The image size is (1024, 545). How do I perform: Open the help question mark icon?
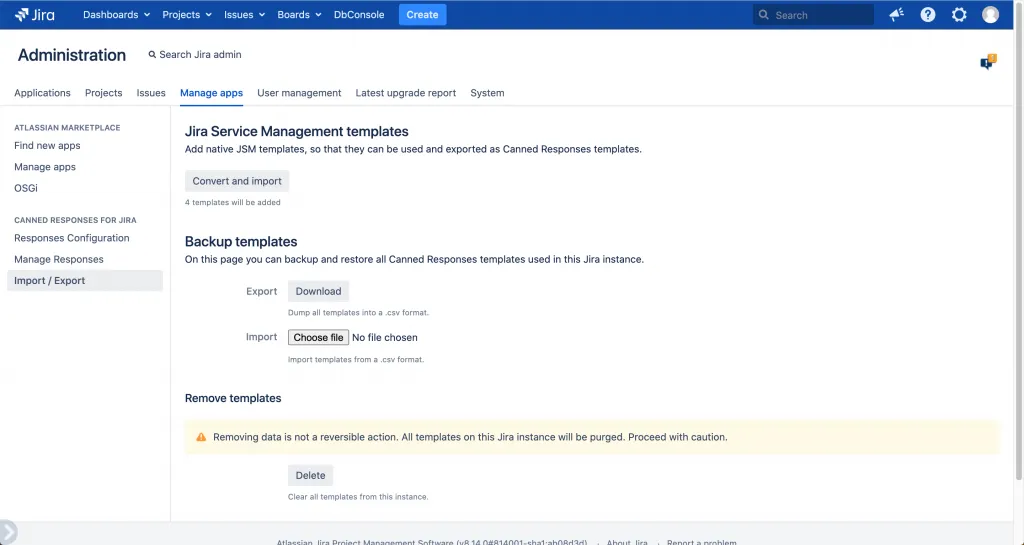pyautogui.click(x=927, y=14)
